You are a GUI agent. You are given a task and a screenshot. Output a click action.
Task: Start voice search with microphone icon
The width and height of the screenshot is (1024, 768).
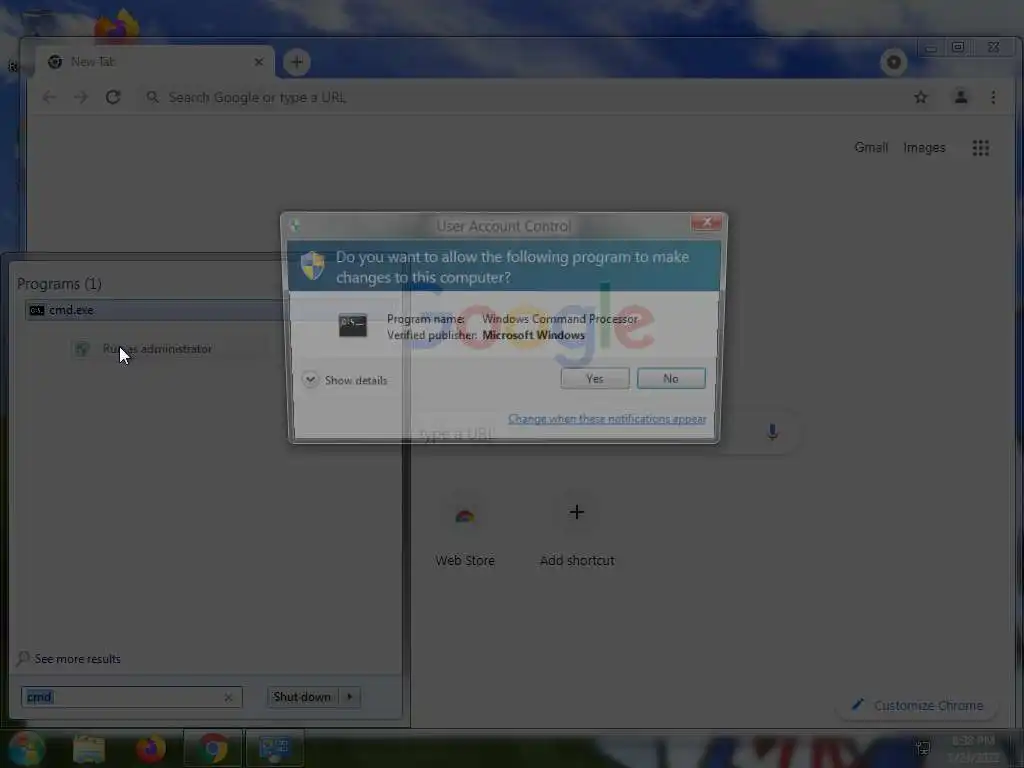(773, 432)
